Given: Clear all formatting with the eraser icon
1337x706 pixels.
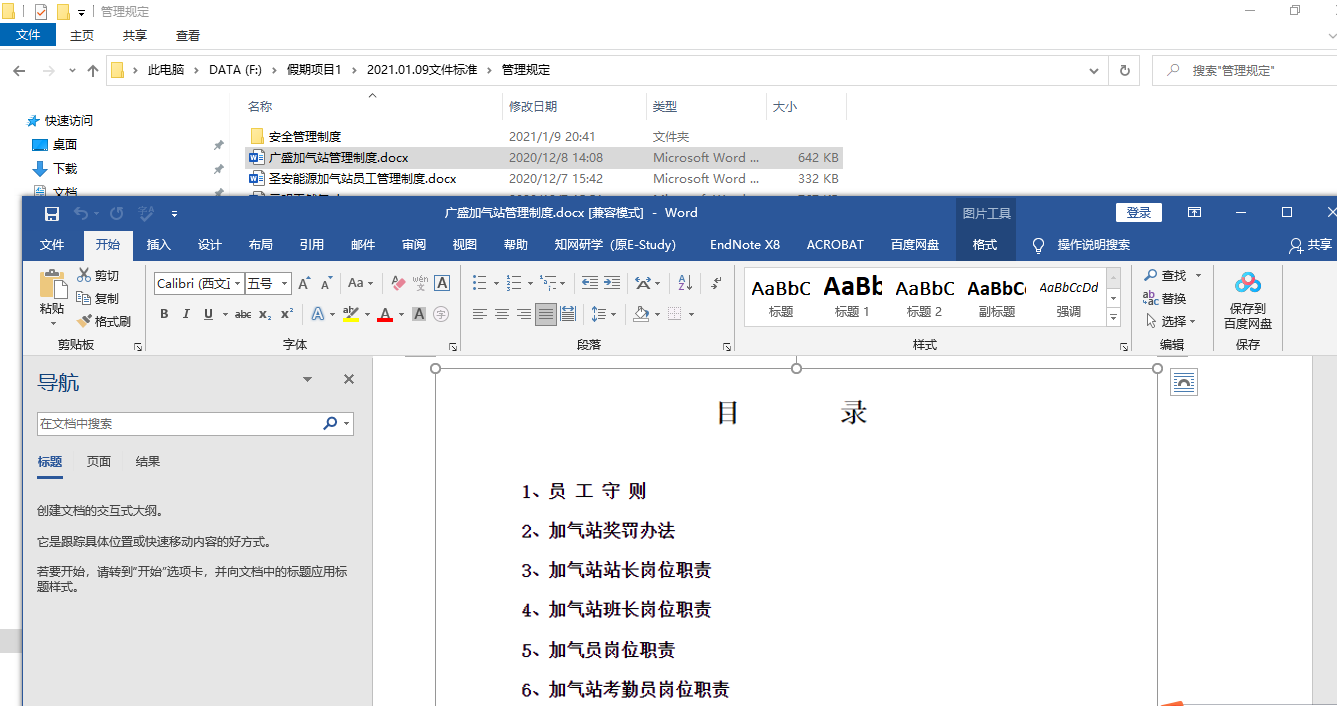Looking at the screenshot, I should (398, 283).
